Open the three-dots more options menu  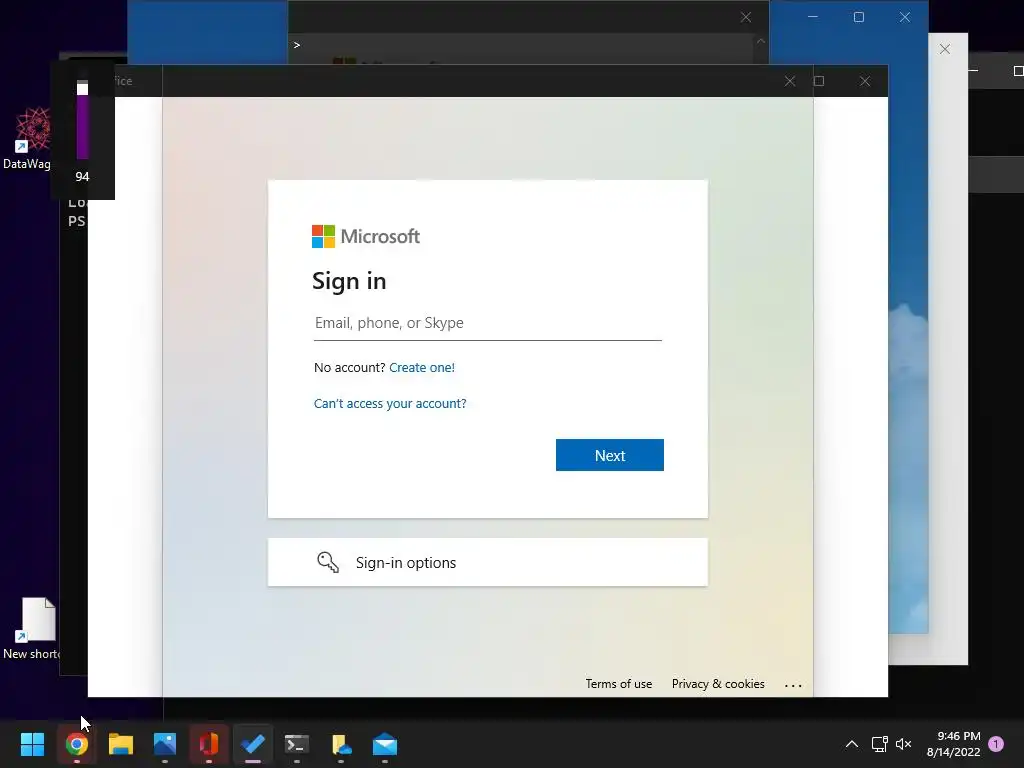793,685
